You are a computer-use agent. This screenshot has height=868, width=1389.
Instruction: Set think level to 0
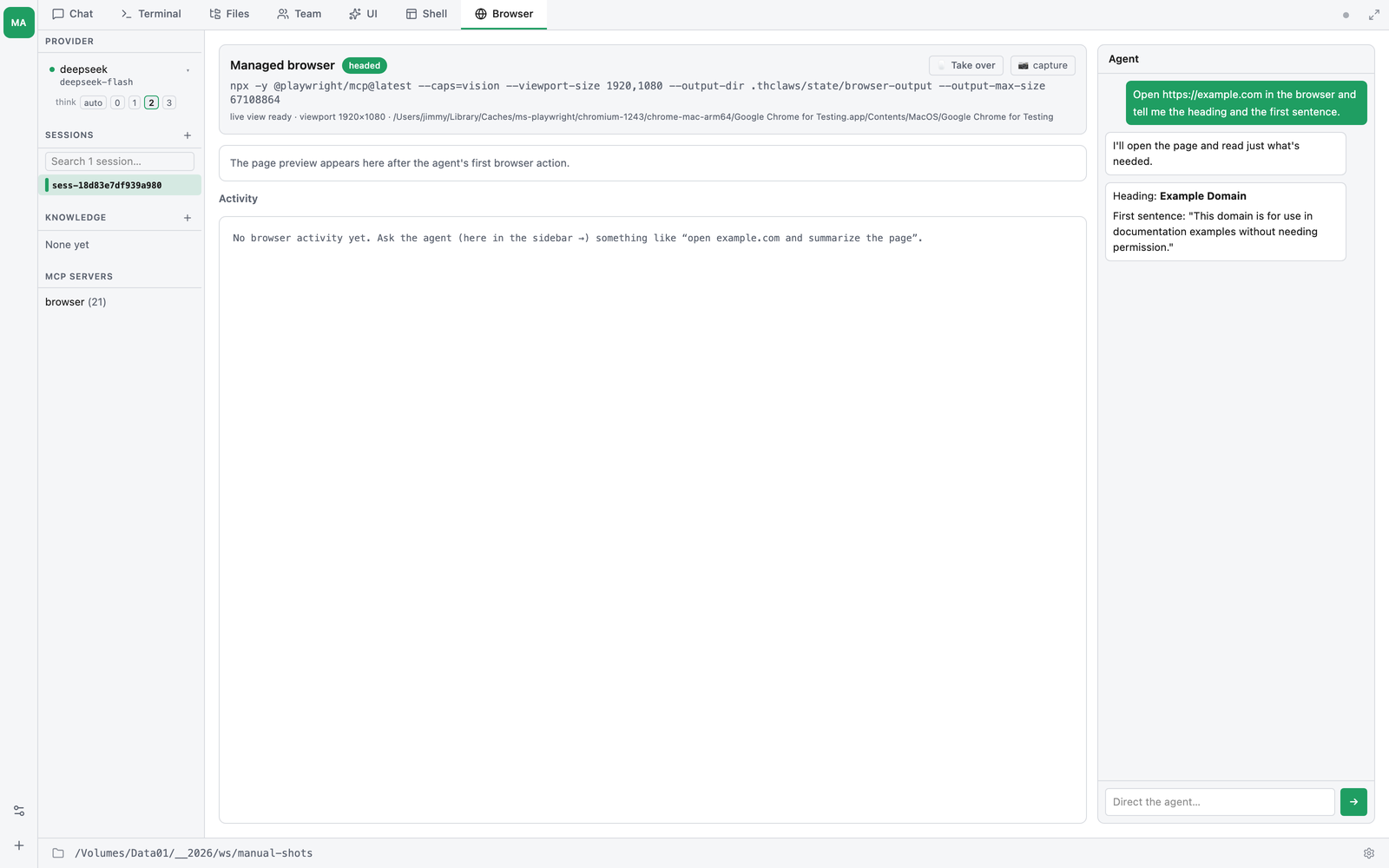pyautogui.click(x=118, y=102)
